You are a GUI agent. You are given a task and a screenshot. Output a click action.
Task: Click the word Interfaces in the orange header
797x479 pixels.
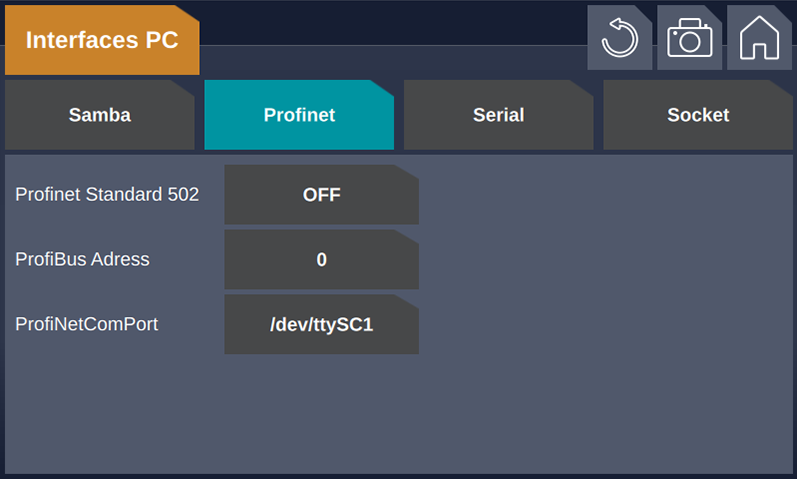tap(82, 40)
